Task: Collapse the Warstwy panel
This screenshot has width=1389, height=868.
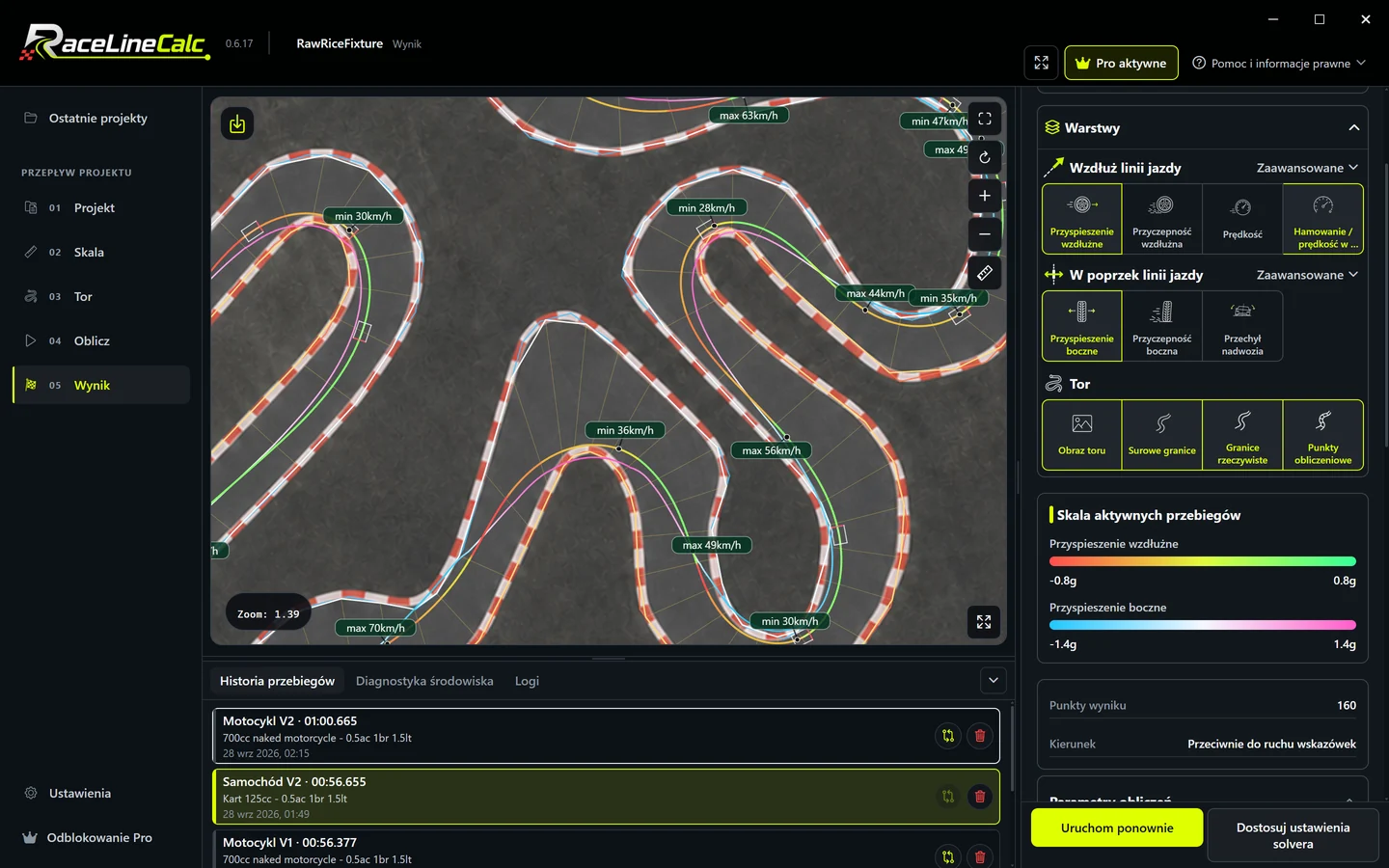Action: point(1353,127)
